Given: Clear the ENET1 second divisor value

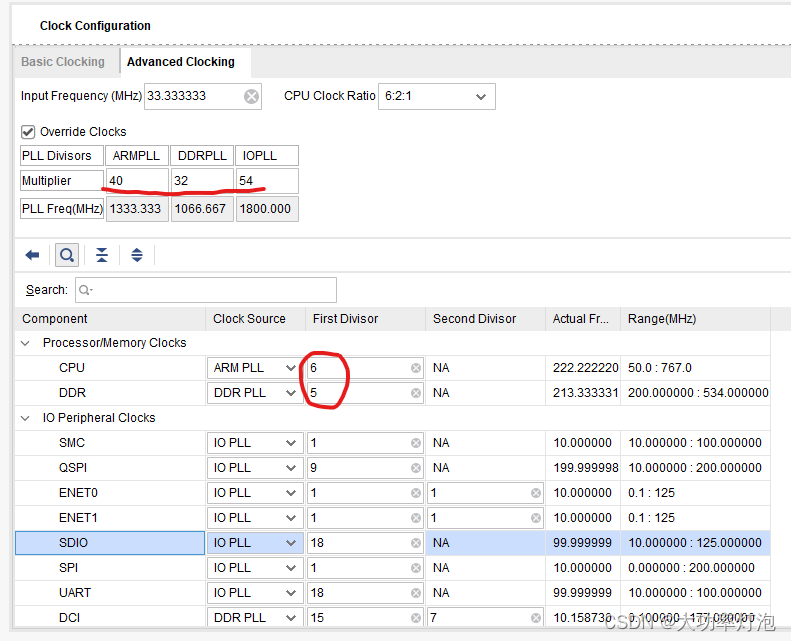Looking at the screenshot, I should pos(536,518).
